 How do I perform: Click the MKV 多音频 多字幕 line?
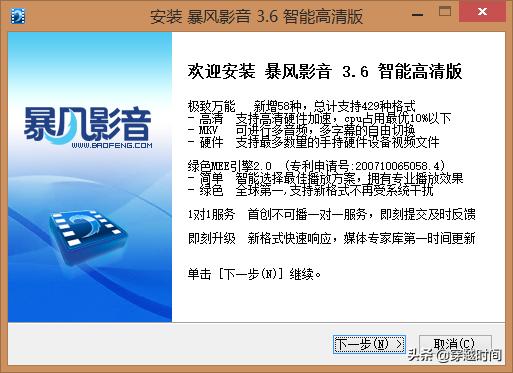click(x=301, y=130)
